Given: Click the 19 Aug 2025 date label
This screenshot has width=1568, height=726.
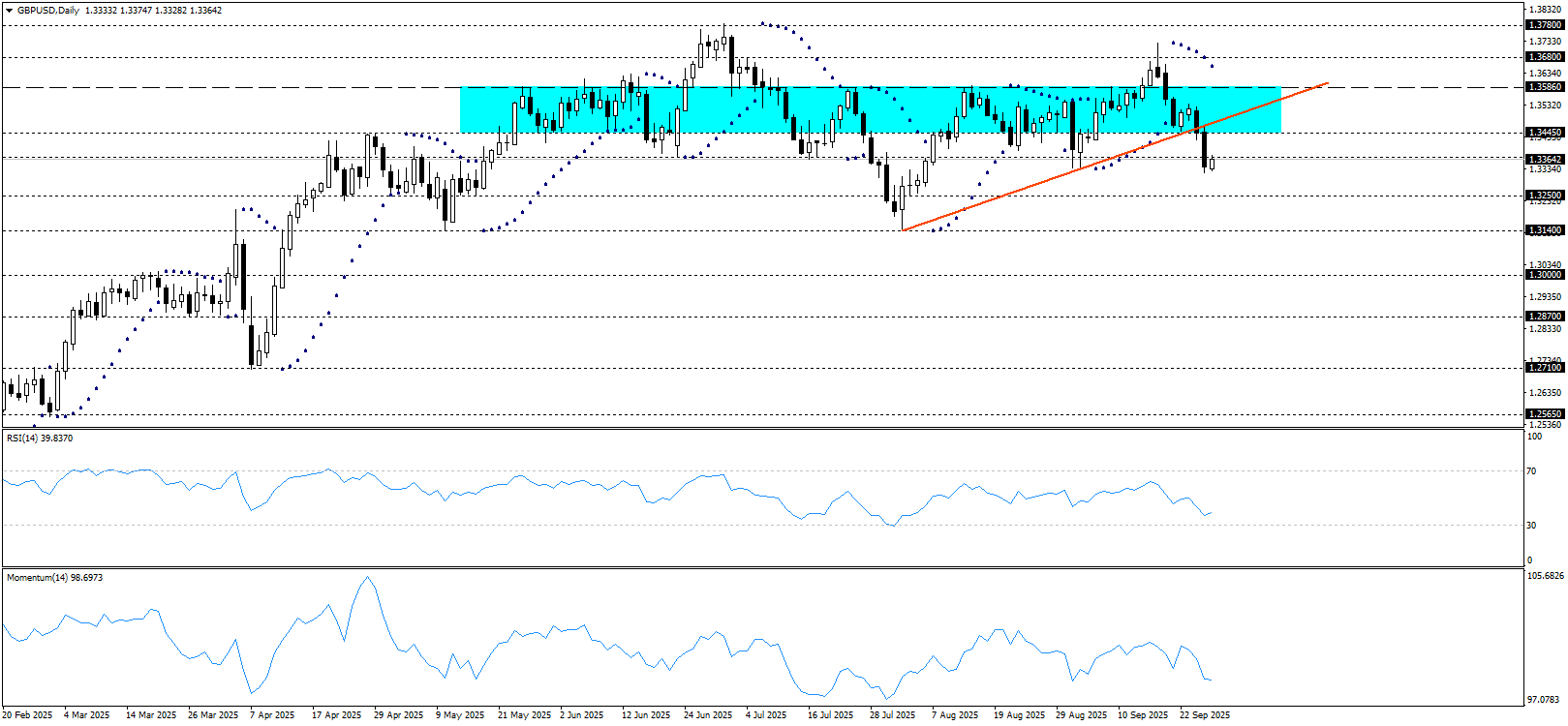Looking at the screenshot, I should [1020, 715].
